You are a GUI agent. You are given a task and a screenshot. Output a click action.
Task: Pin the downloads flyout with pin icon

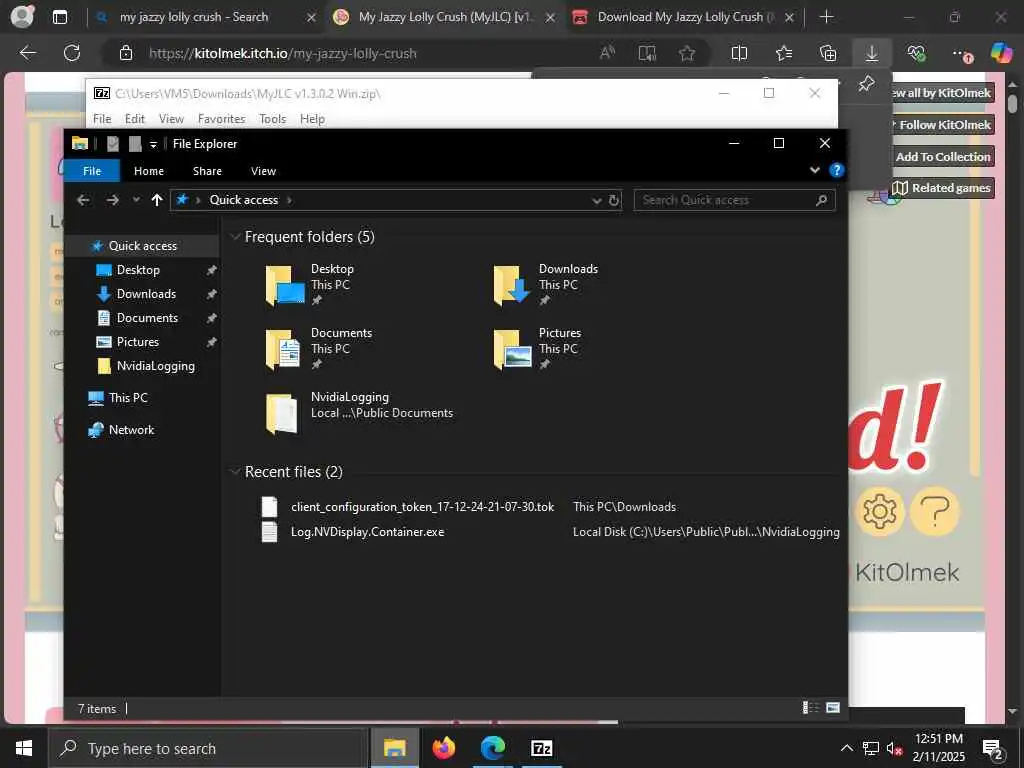(867, 84)
